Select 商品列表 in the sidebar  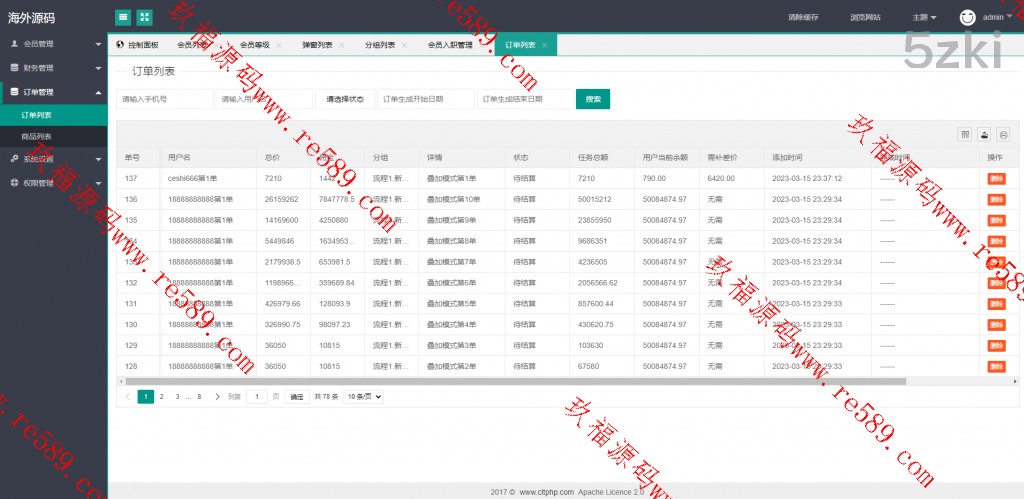(37, 136)
